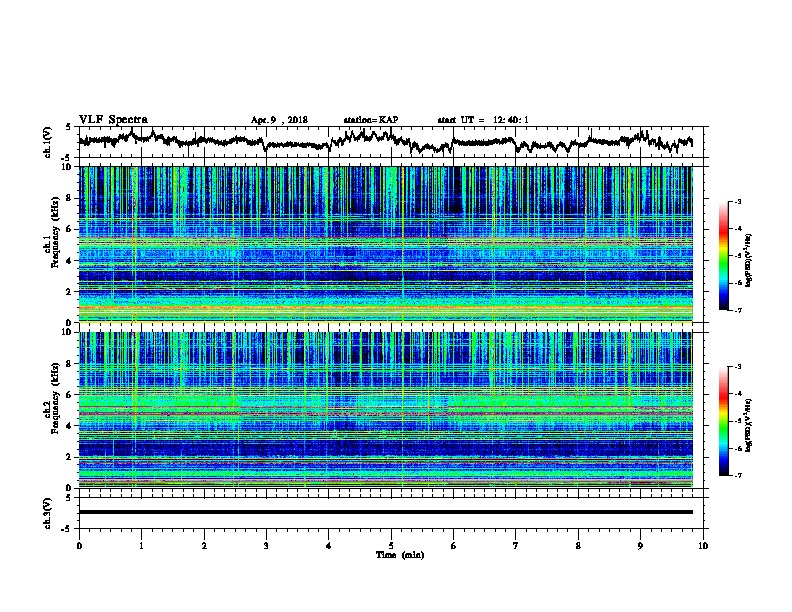This screenshot has width=792, height=612.
Task: Click the ch.1 color bar "-7" label
Action: pyautogui.click(x=737, y=310)
